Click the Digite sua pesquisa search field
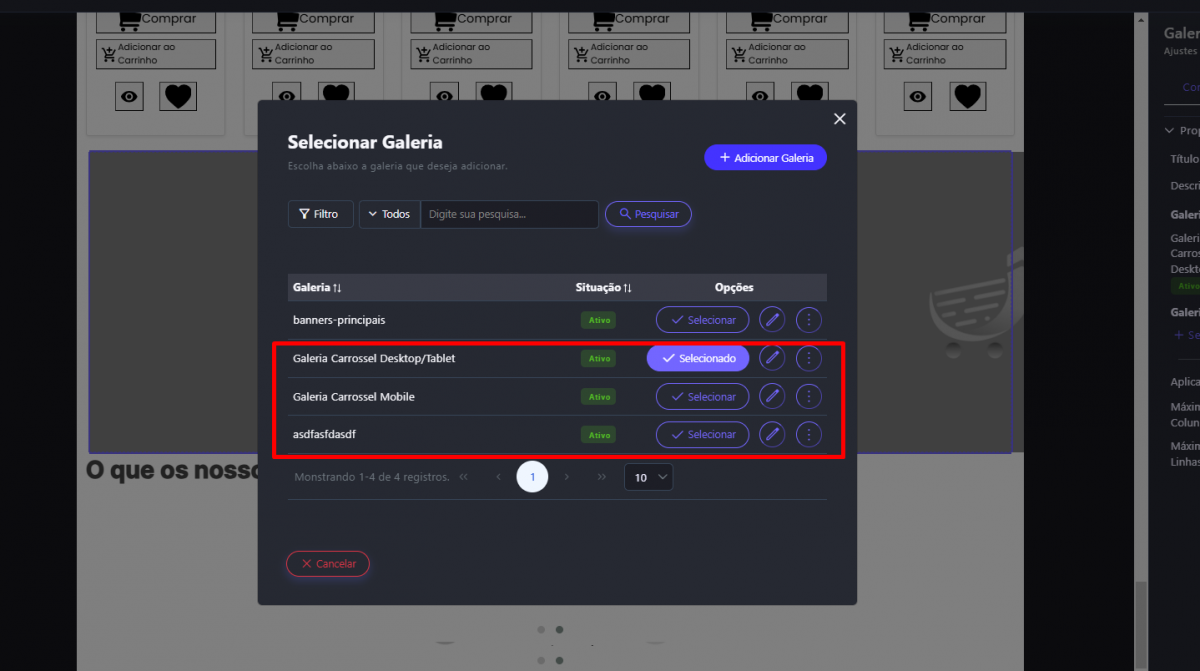 tap(508, 214)
